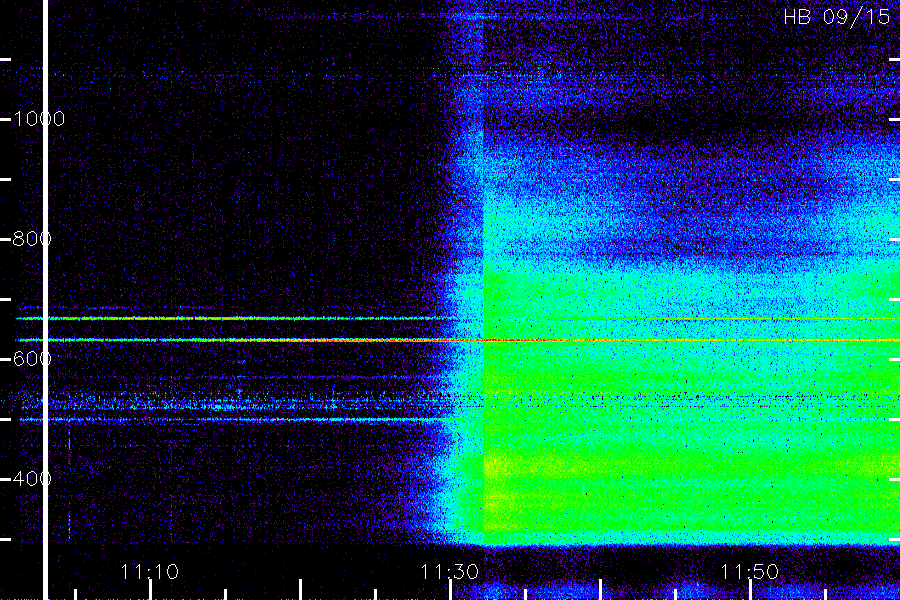Click the 11:50 time axis label

(x=750, y=572)
